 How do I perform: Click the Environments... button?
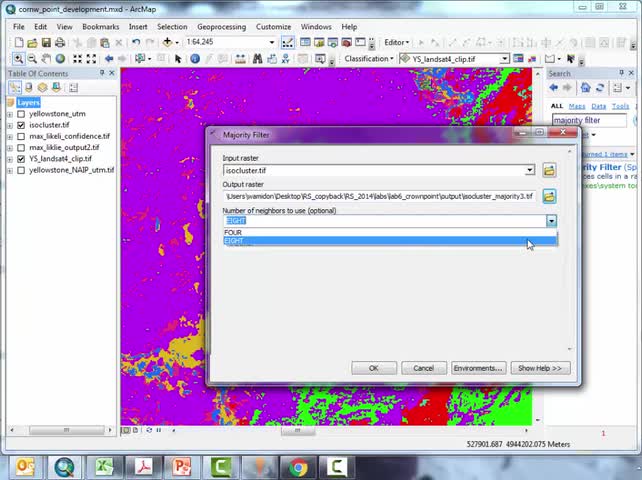point(478,368)
